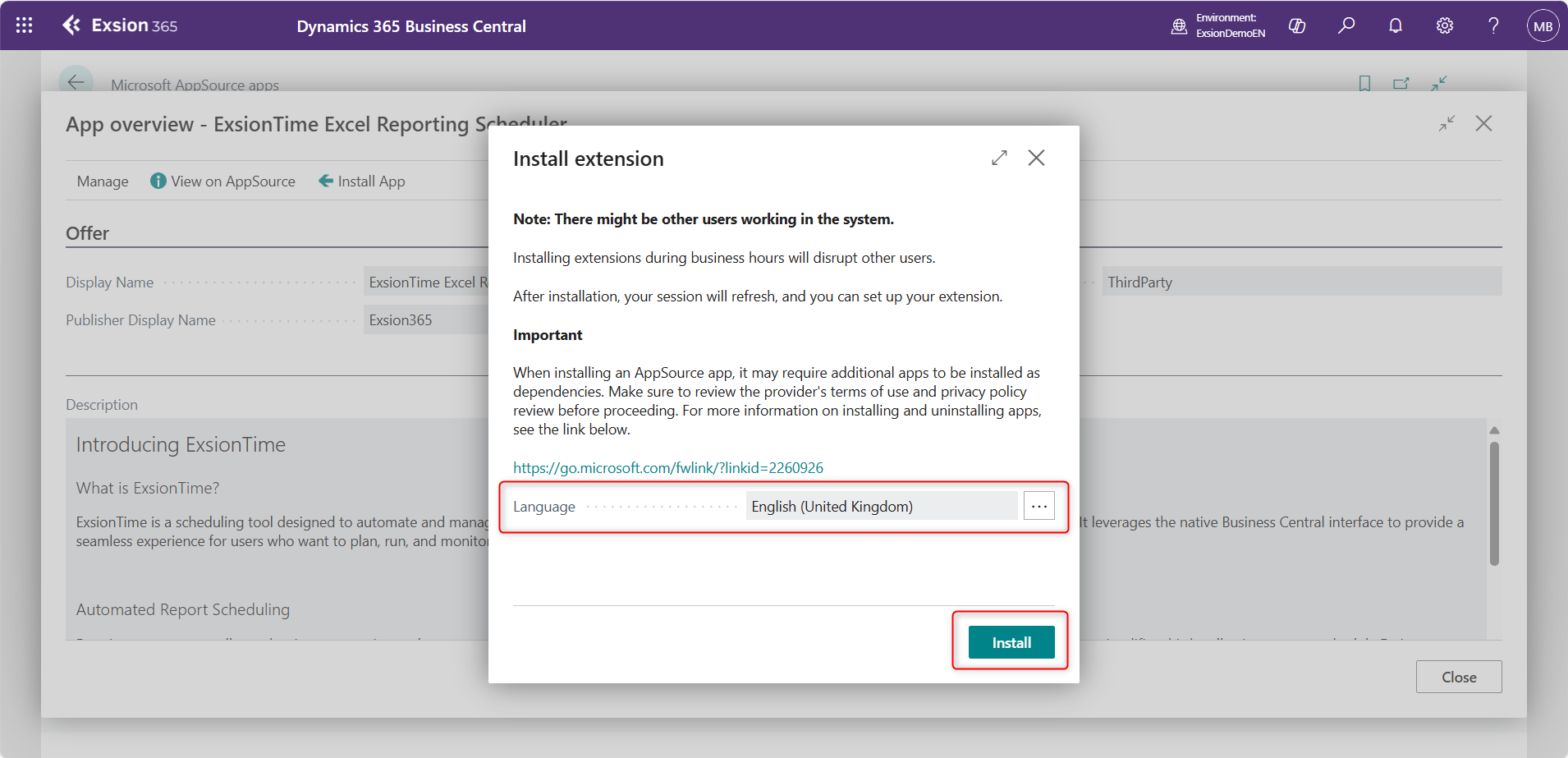Click the Install button
The height and width of the screenshot is (758, 1568).
1011,642
